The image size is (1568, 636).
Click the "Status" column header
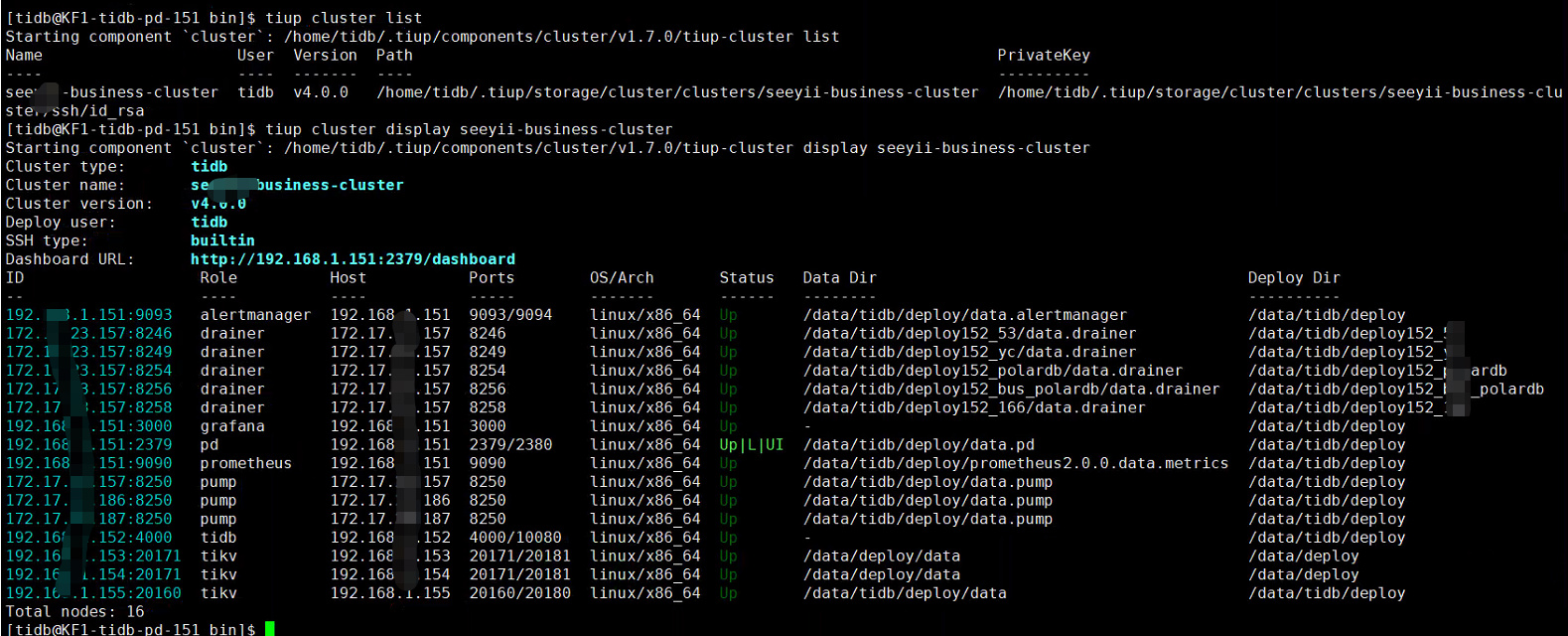746,278
